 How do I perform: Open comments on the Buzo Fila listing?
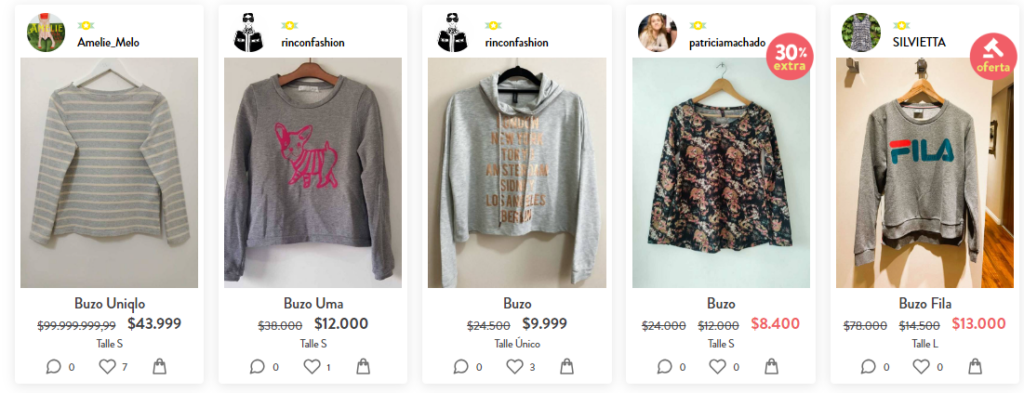click(868, 367)
